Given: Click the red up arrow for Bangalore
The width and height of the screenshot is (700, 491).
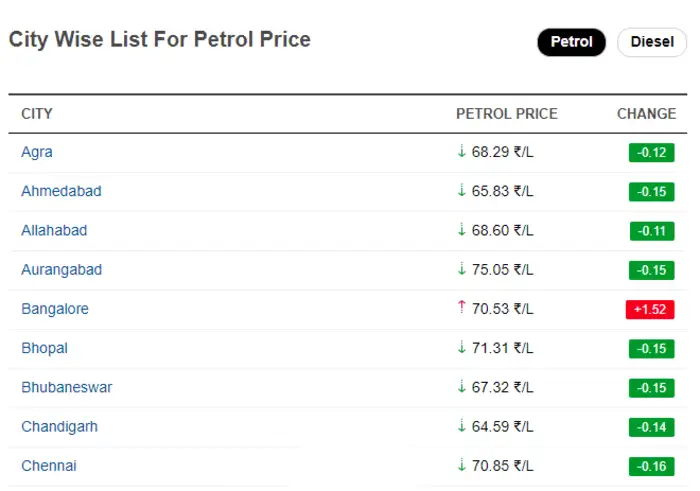Looking at the screenshot, I should click(461, 309).
